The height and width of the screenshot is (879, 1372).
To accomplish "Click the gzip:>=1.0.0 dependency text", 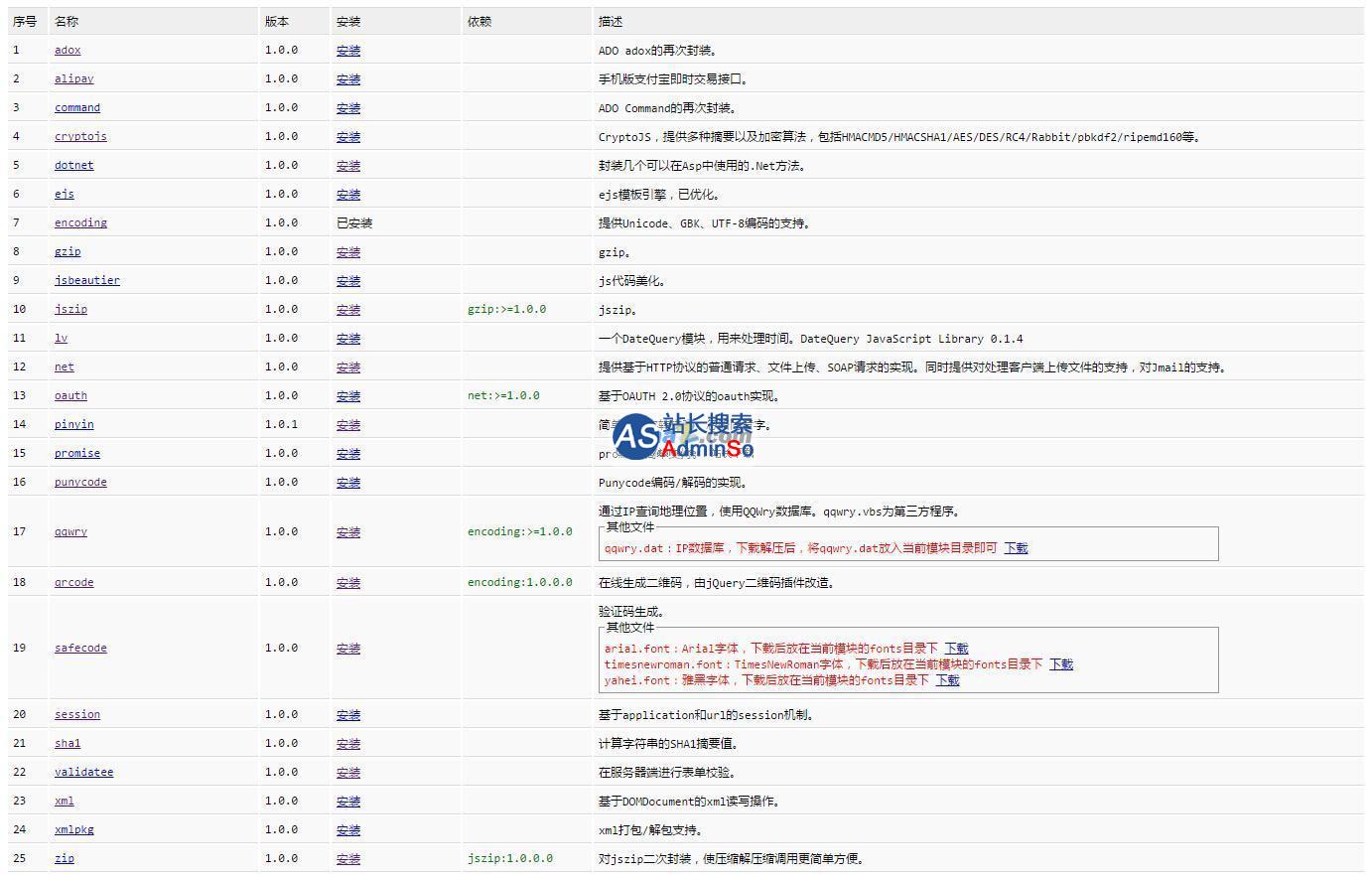I will point(506,309).
